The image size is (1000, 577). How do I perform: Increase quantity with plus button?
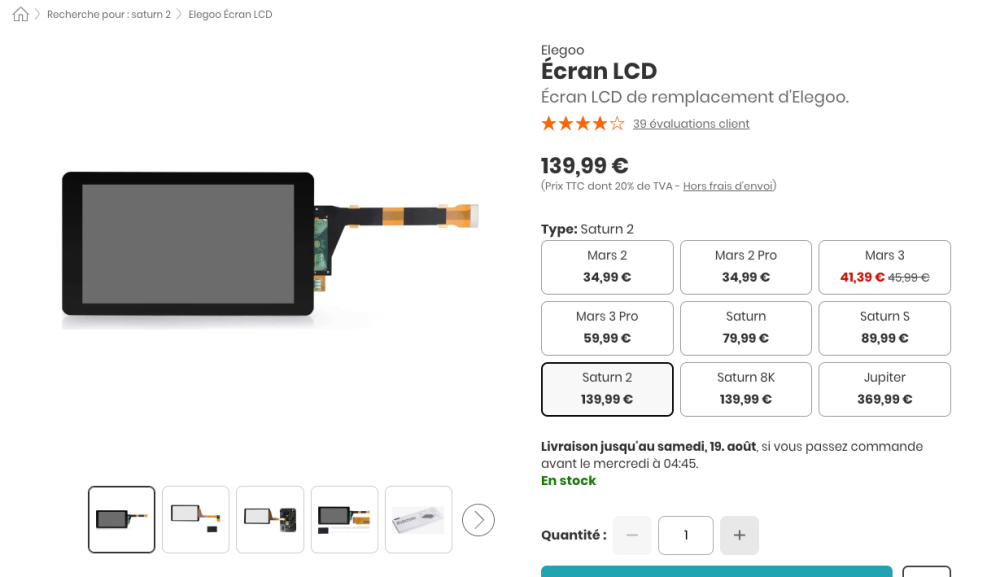[739, 535]
